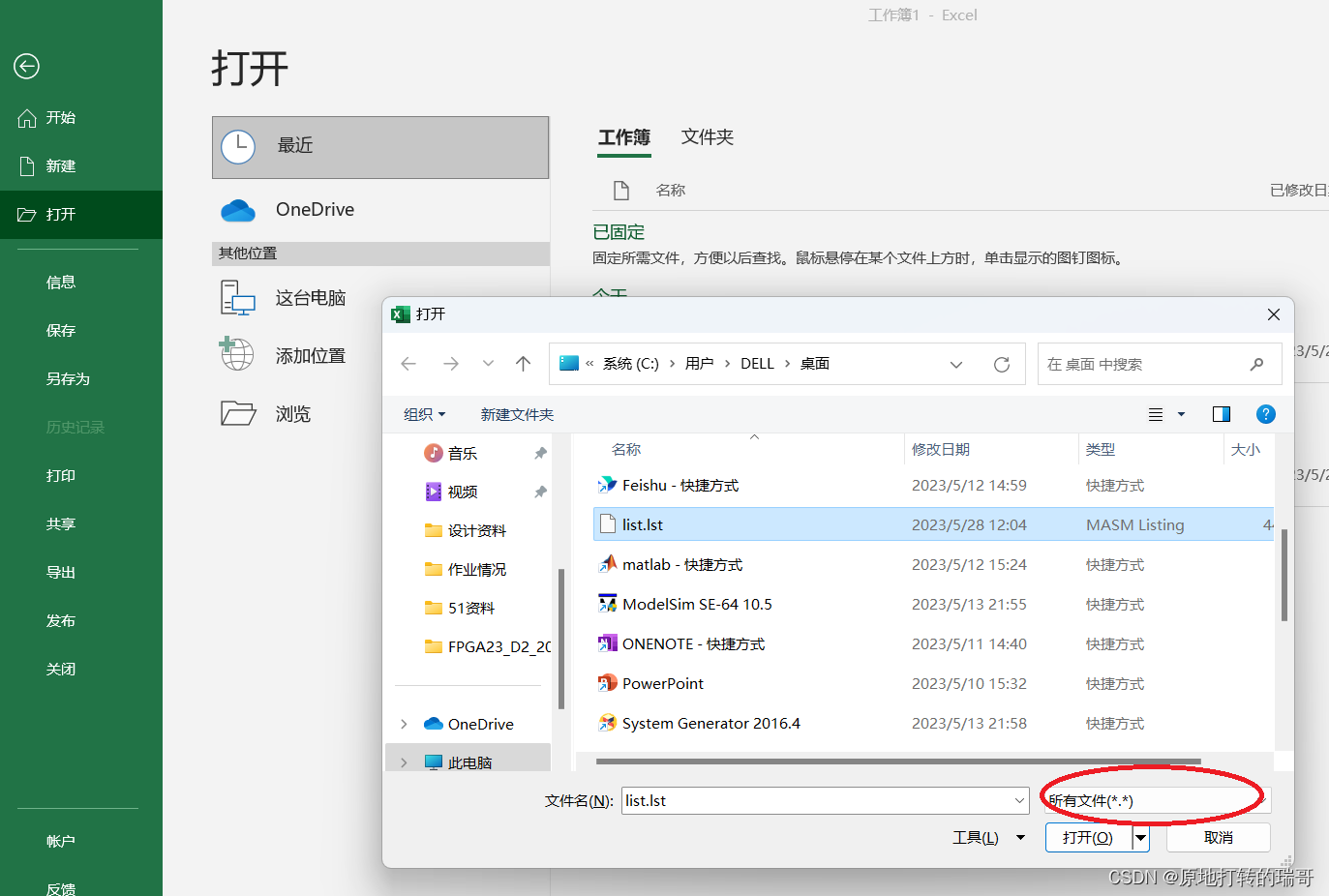Open recent locations dropdown chevron
The height and width of the screenshot is (896, 1329).
tap(488, 364)
